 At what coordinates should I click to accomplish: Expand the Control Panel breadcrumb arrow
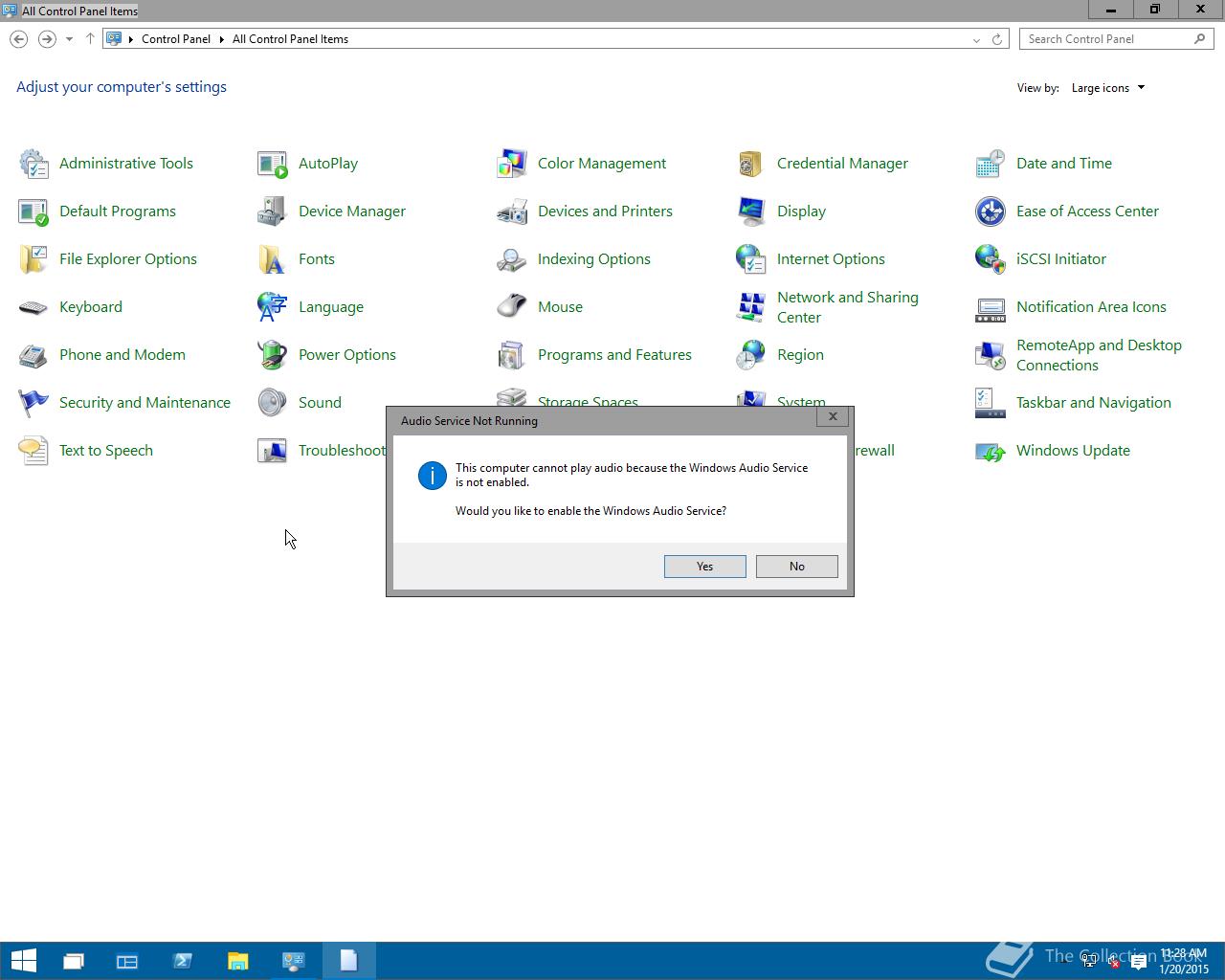coord(222,39)
